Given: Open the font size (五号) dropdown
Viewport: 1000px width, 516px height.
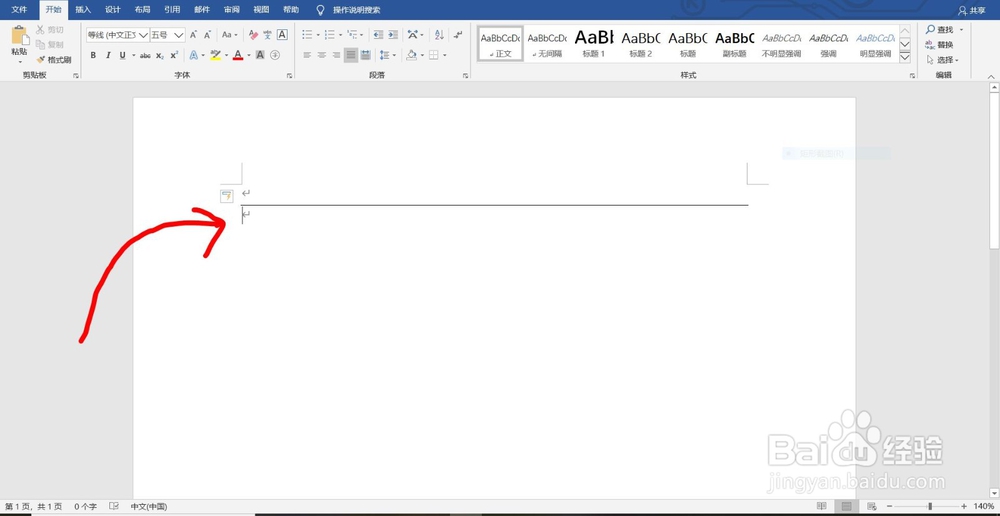Looking at the screenshot, I should click(179, 34).
